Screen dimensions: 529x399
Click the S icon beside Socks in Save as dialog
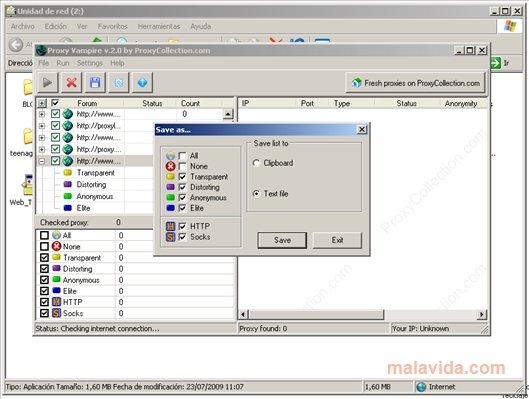pos(171,237)
